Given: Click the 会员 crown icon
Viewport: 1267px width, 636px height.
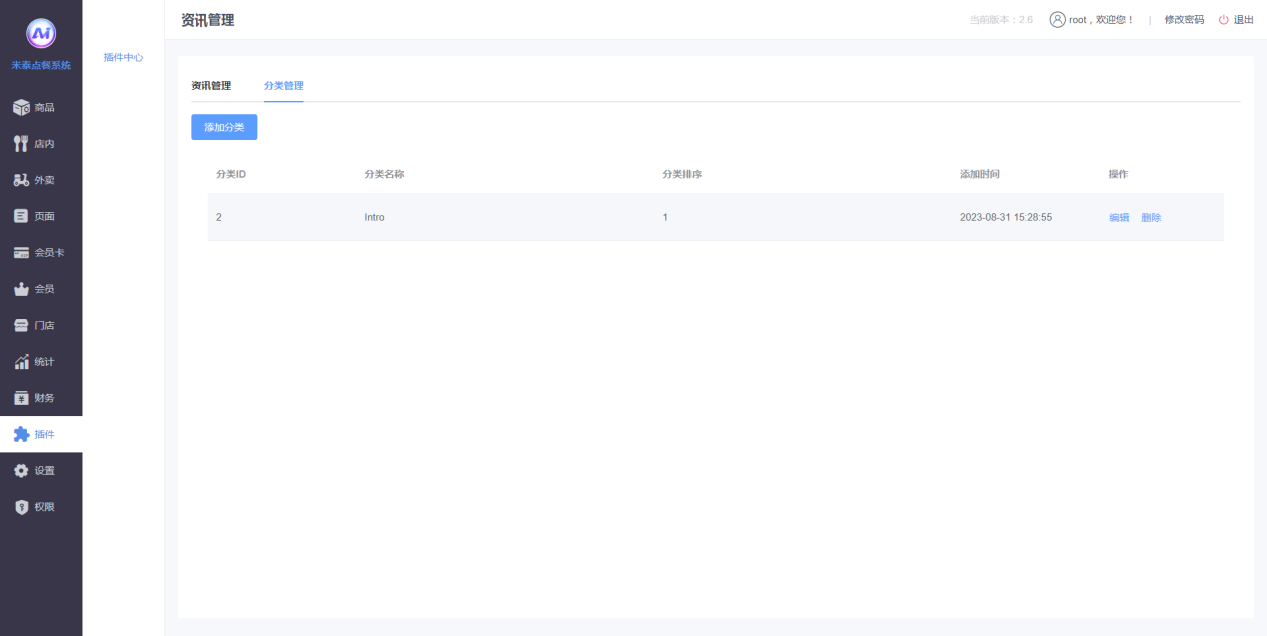Looking at the screenshot, I should 21,289.
